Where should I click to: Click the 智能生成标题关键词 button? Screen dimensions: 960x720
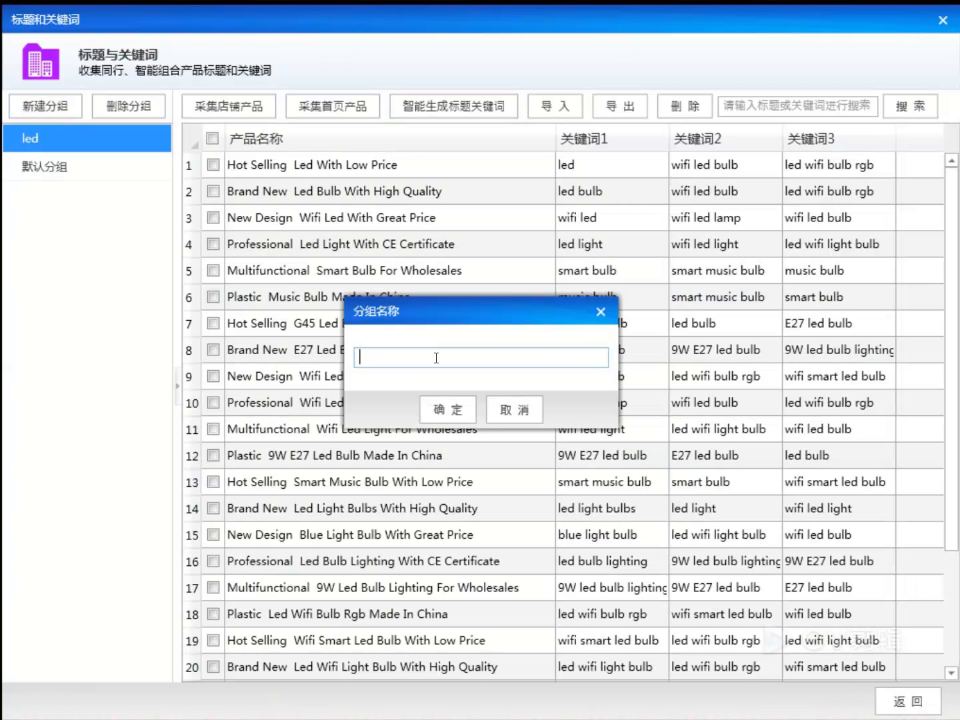pos(454,106)
